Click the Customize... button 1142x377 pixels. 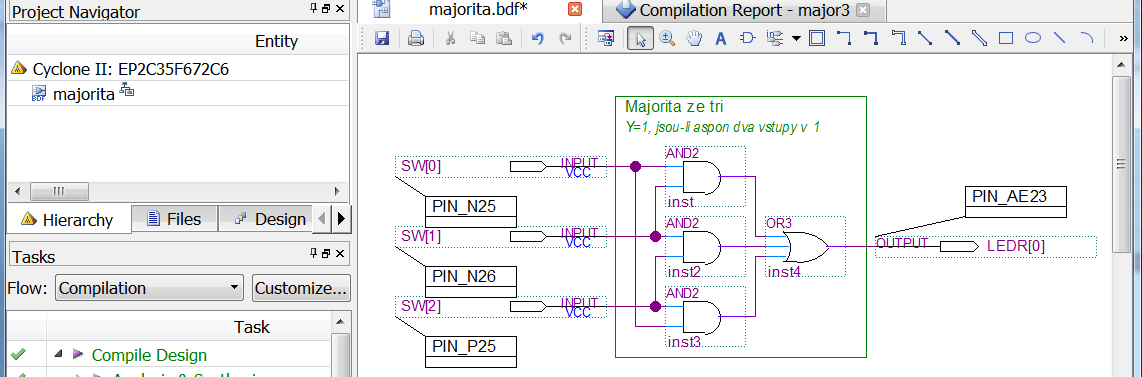coord(302,288)
